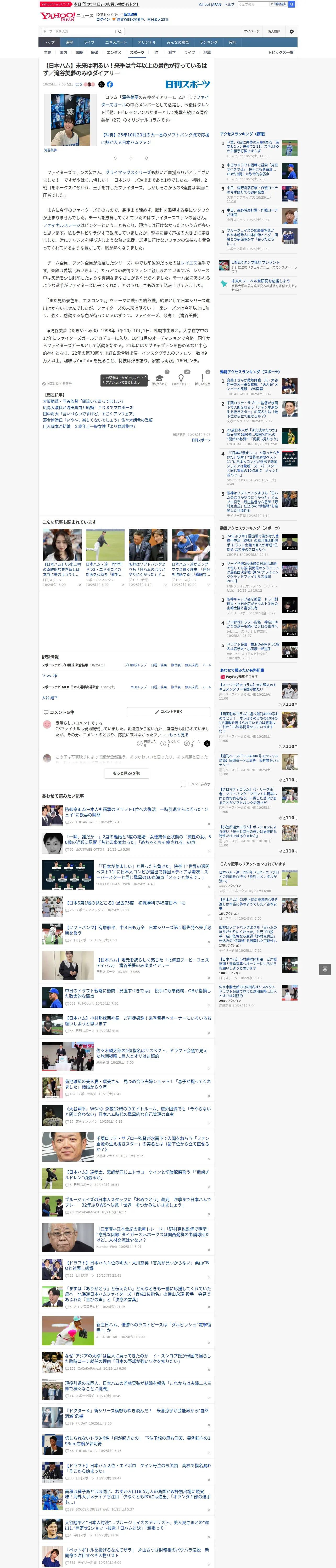The width and height of the screenshot is (336, 1568).
Task: Click the first commenter's pink avatar
Action: [x=47, y=724]
